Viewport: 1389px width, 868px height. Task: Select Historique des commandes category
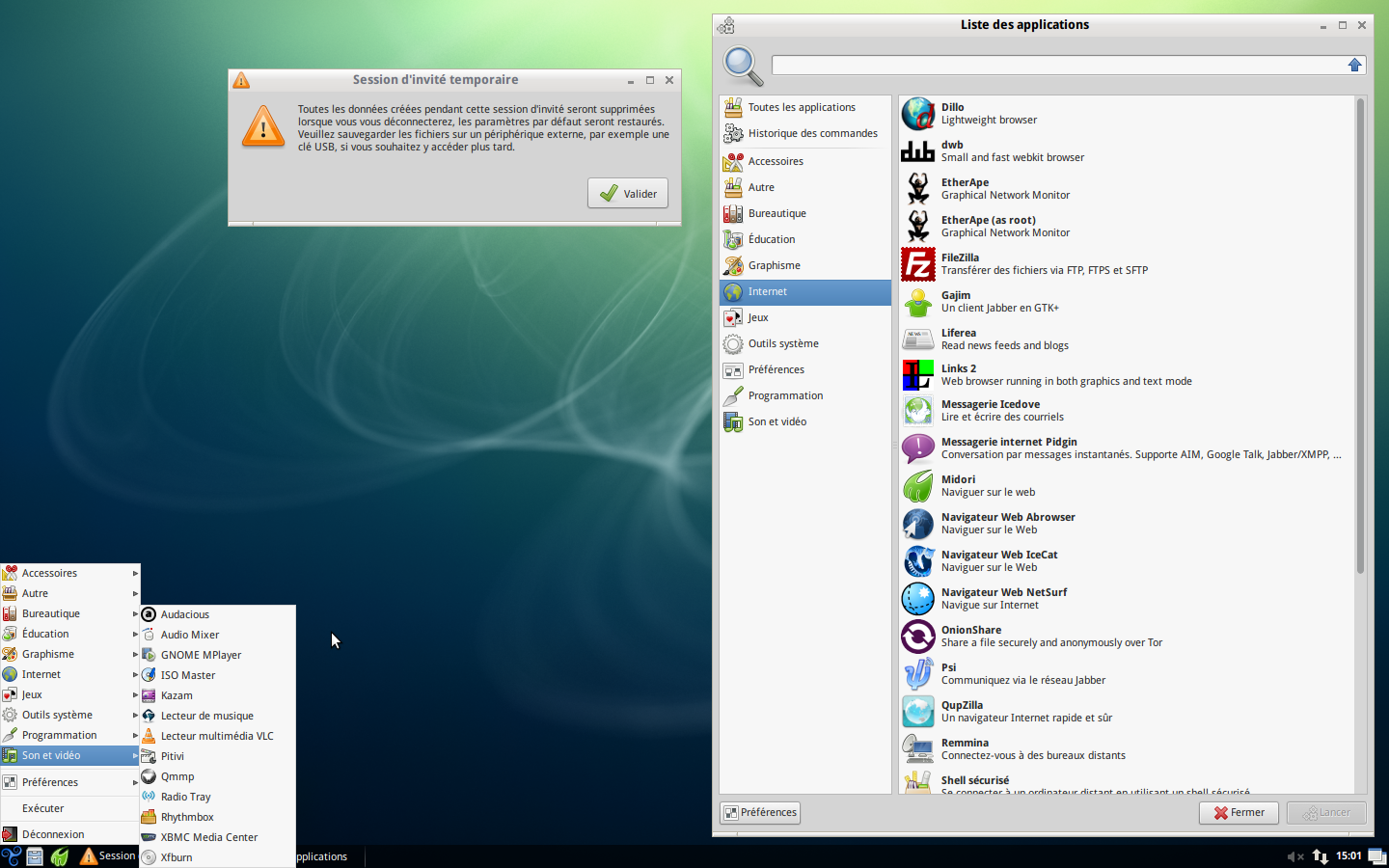pos(805,133)
